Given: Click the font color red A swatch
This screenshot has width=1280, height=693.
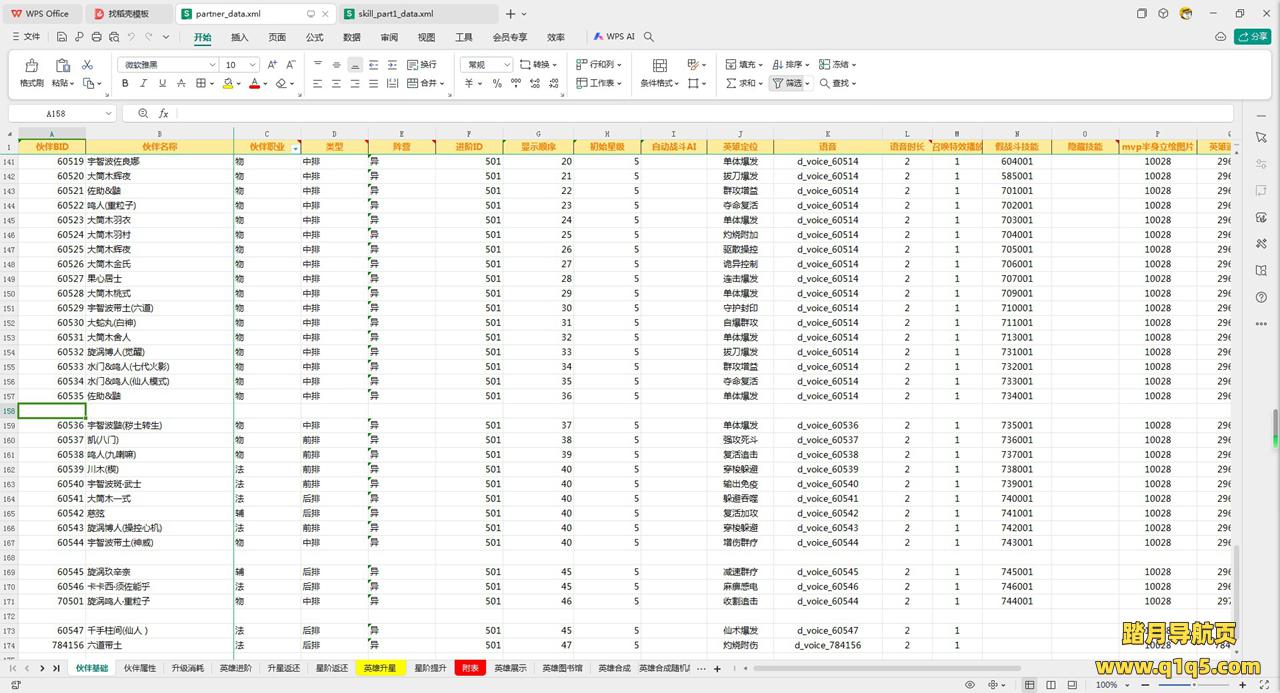Looking at the screenshot, I should pyautogui.click(x=254, y=84).
